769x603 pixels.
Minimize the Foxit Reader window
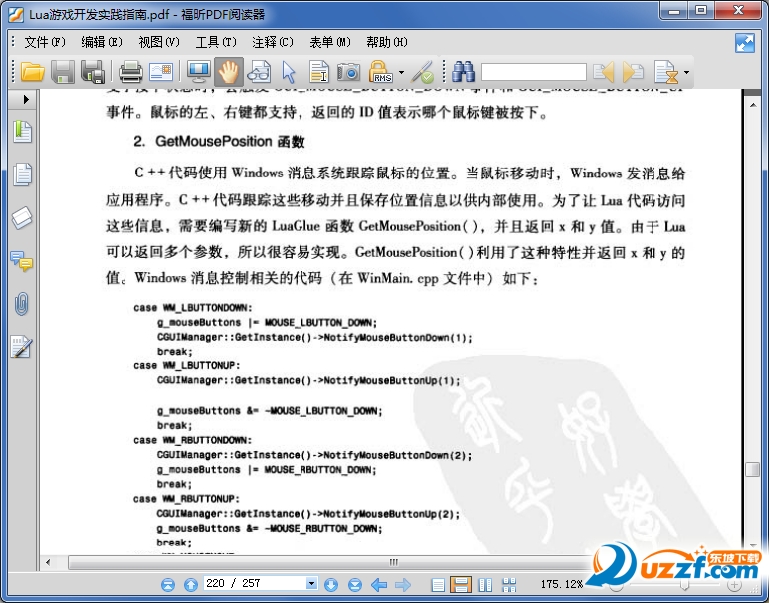(x=674, y=10)
